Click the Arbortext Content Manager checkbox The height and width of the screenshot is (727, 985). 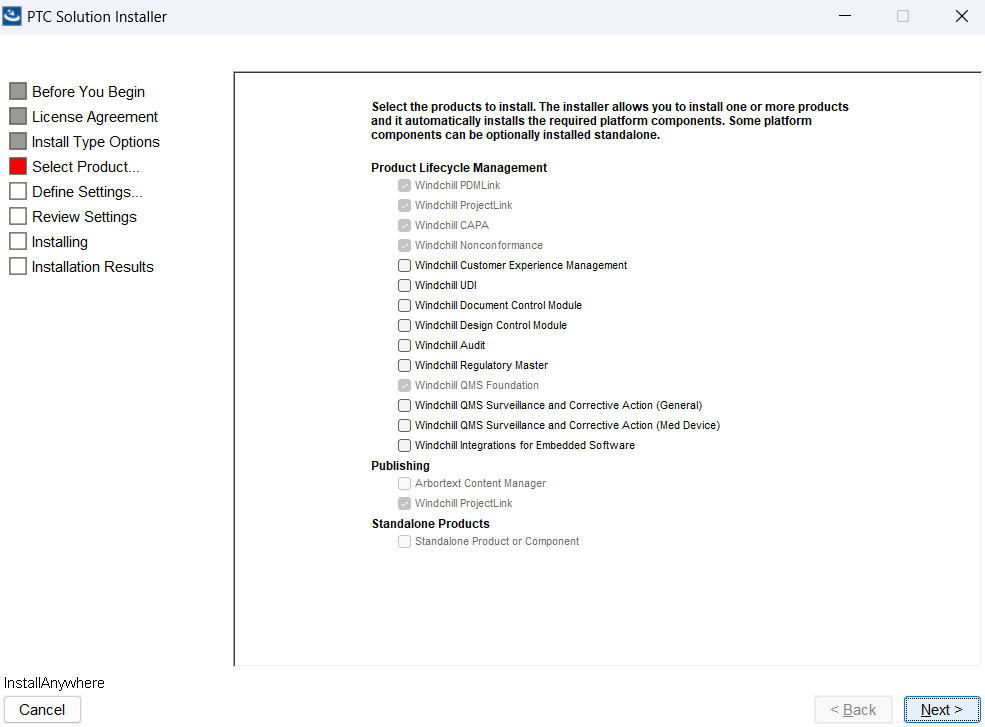[x=405, y=484]
